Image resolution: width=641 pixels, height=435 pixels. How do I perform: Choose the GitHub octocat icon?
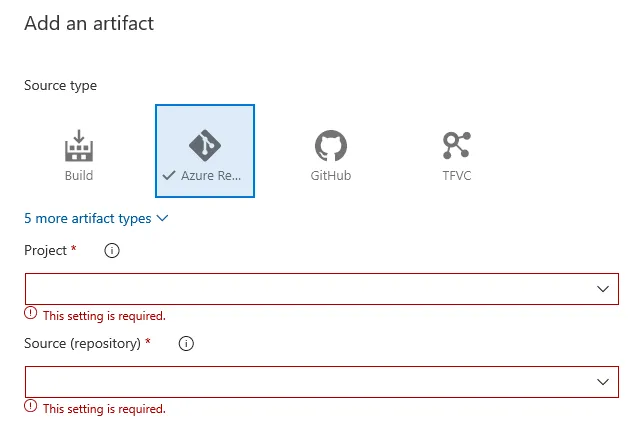tap(330, 146)
